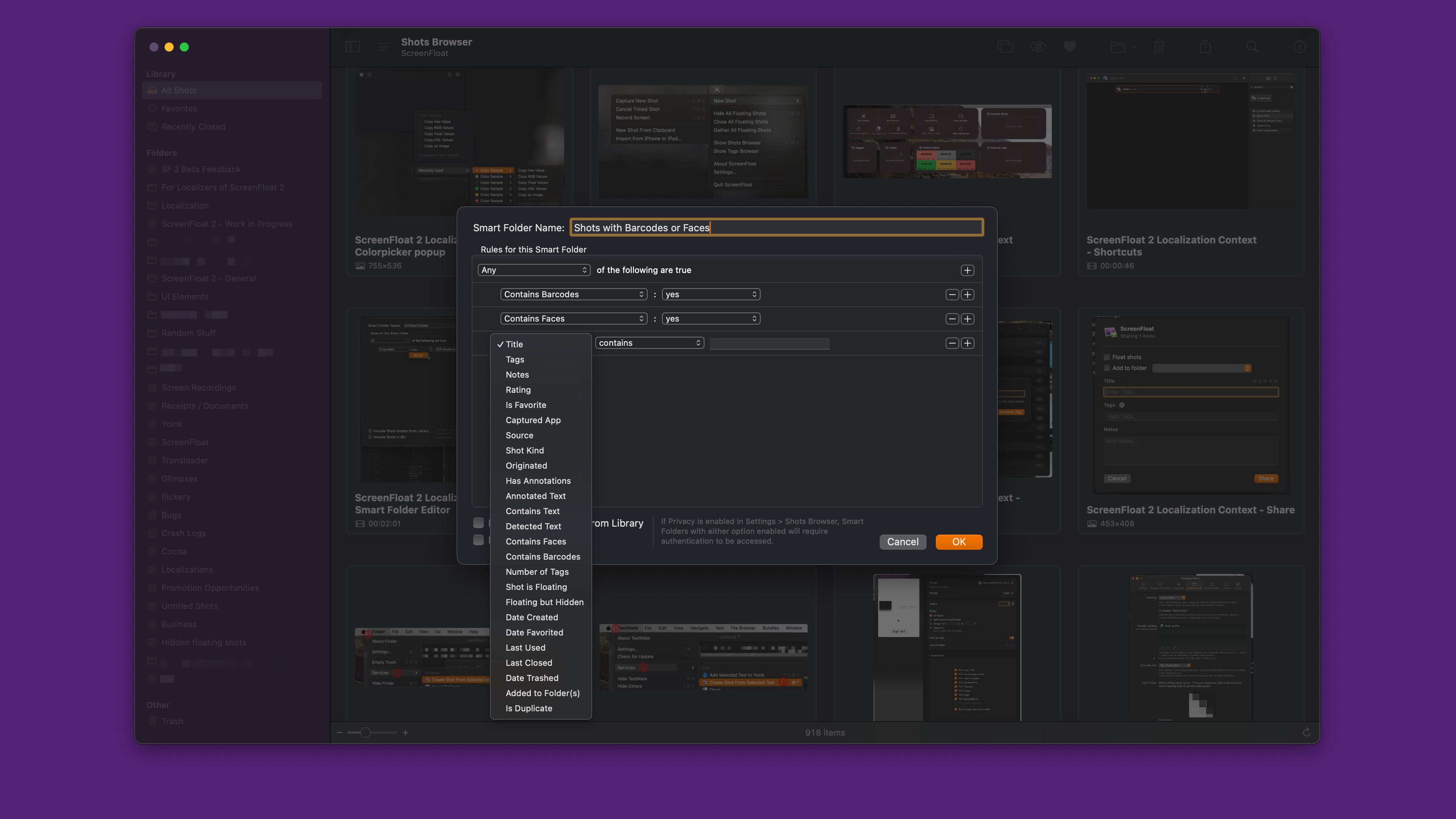Select Detected Text from the popup menu
Viewport: 1456px width, 819px height.
[533, 526]
